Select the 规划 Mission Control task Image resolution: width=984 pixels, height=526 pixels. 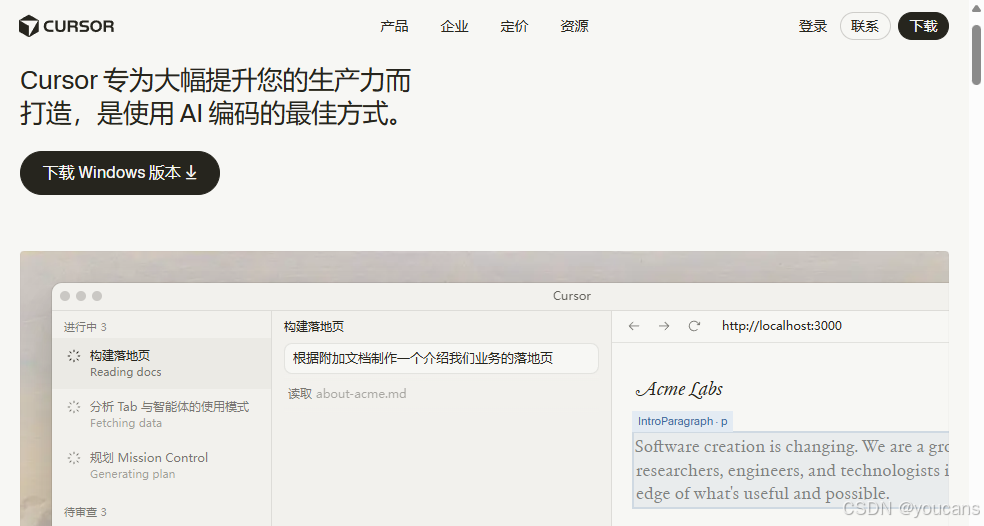[x=162, y=465]
